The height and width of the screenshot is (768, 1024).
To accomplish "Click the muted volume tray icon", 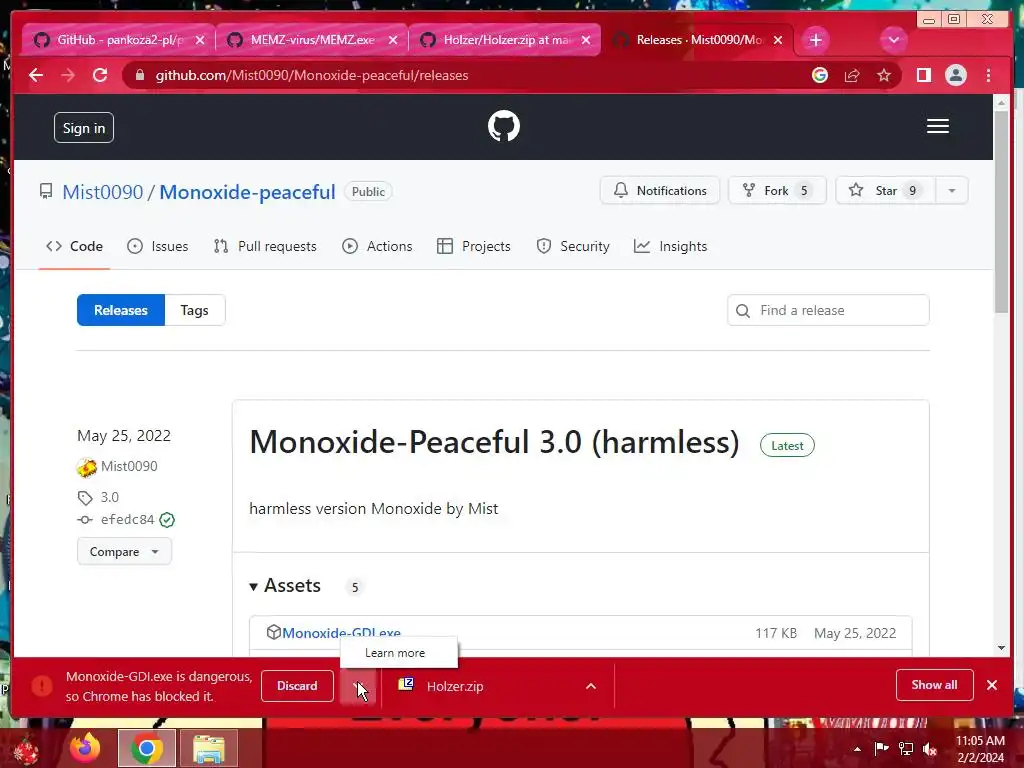I will (x=929, y=748).
